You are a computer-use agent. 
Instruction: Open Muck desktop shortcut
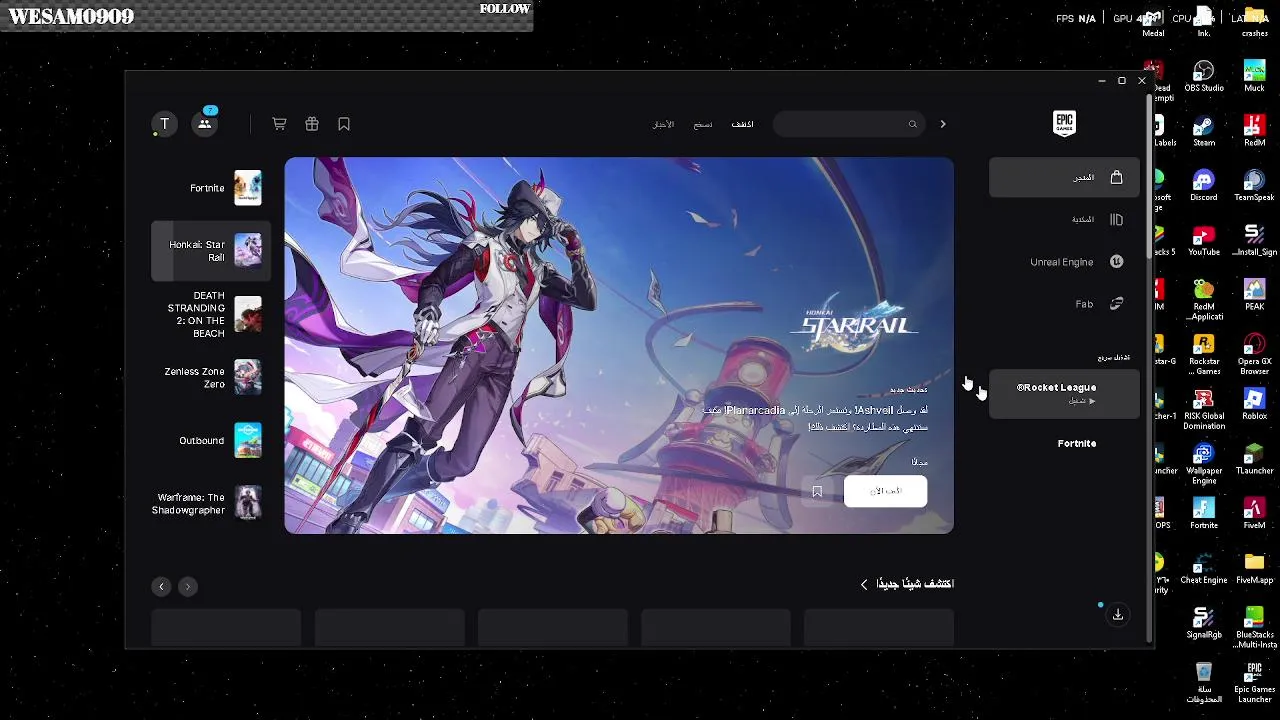click(x=1254, y=76)
